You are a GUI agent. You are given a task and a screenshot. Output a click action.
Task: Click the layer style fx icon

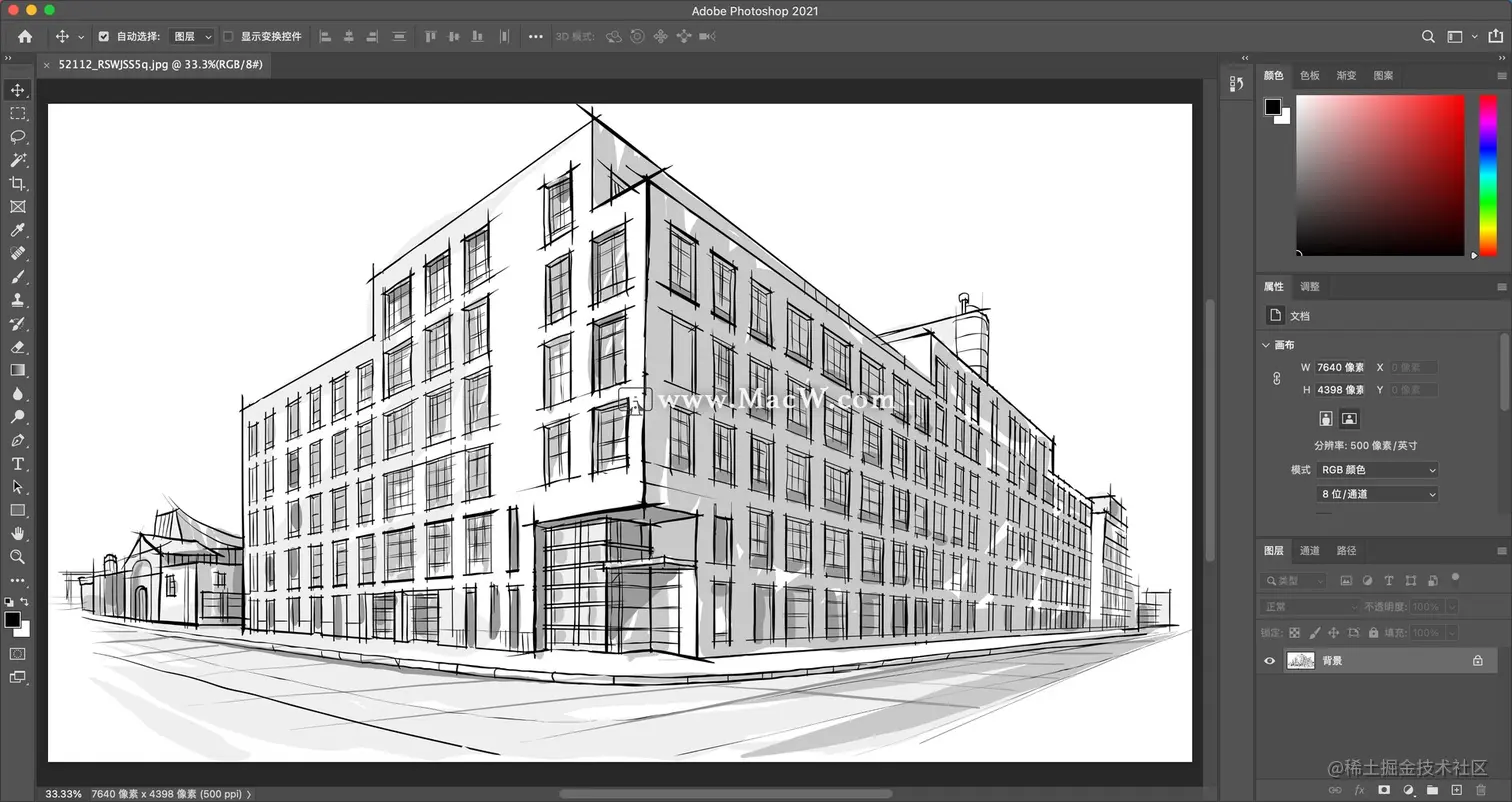click(x=1359, y=790)
